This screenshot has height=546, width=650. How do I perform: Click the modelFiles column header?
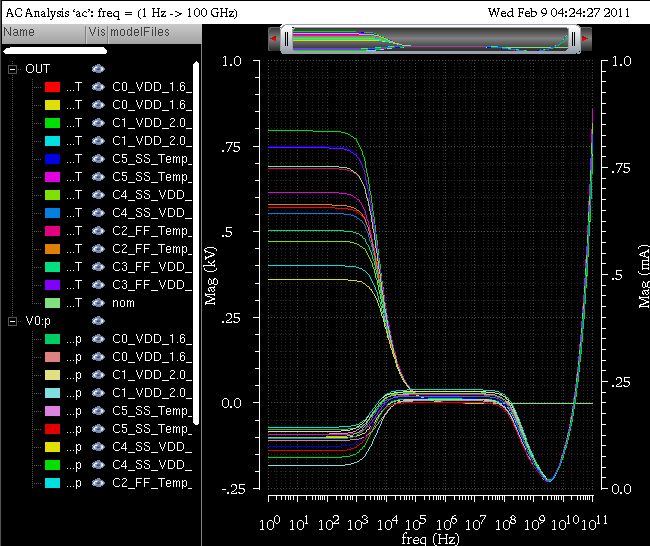(x=140, y=33)
